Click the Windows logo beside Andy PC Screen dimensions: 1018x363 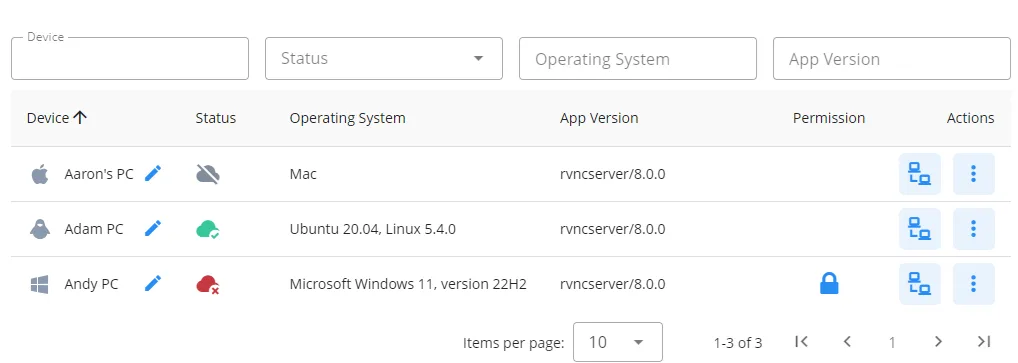tap(40, 284)
